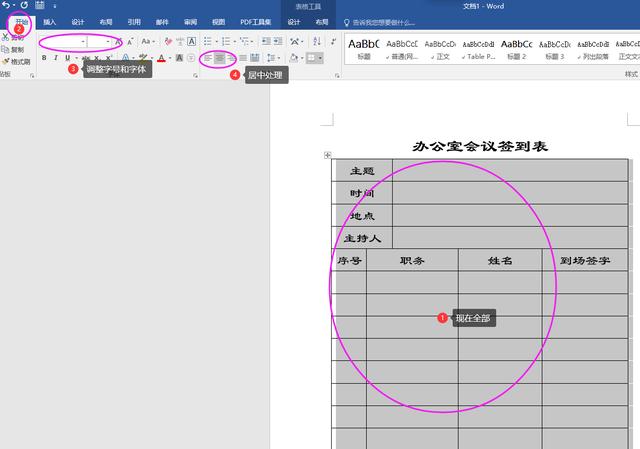Click the Phonetic Guide icon
The image size is (640, 449).
180,42
